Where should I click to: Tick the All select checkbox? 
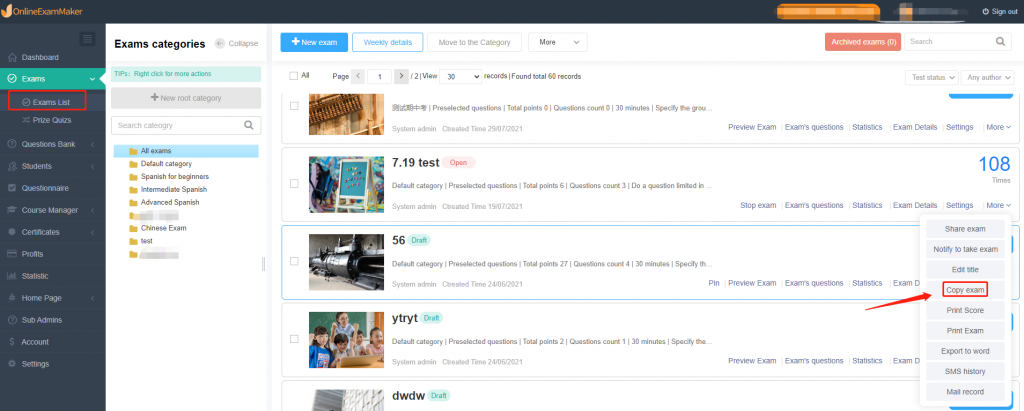[293, 76]
